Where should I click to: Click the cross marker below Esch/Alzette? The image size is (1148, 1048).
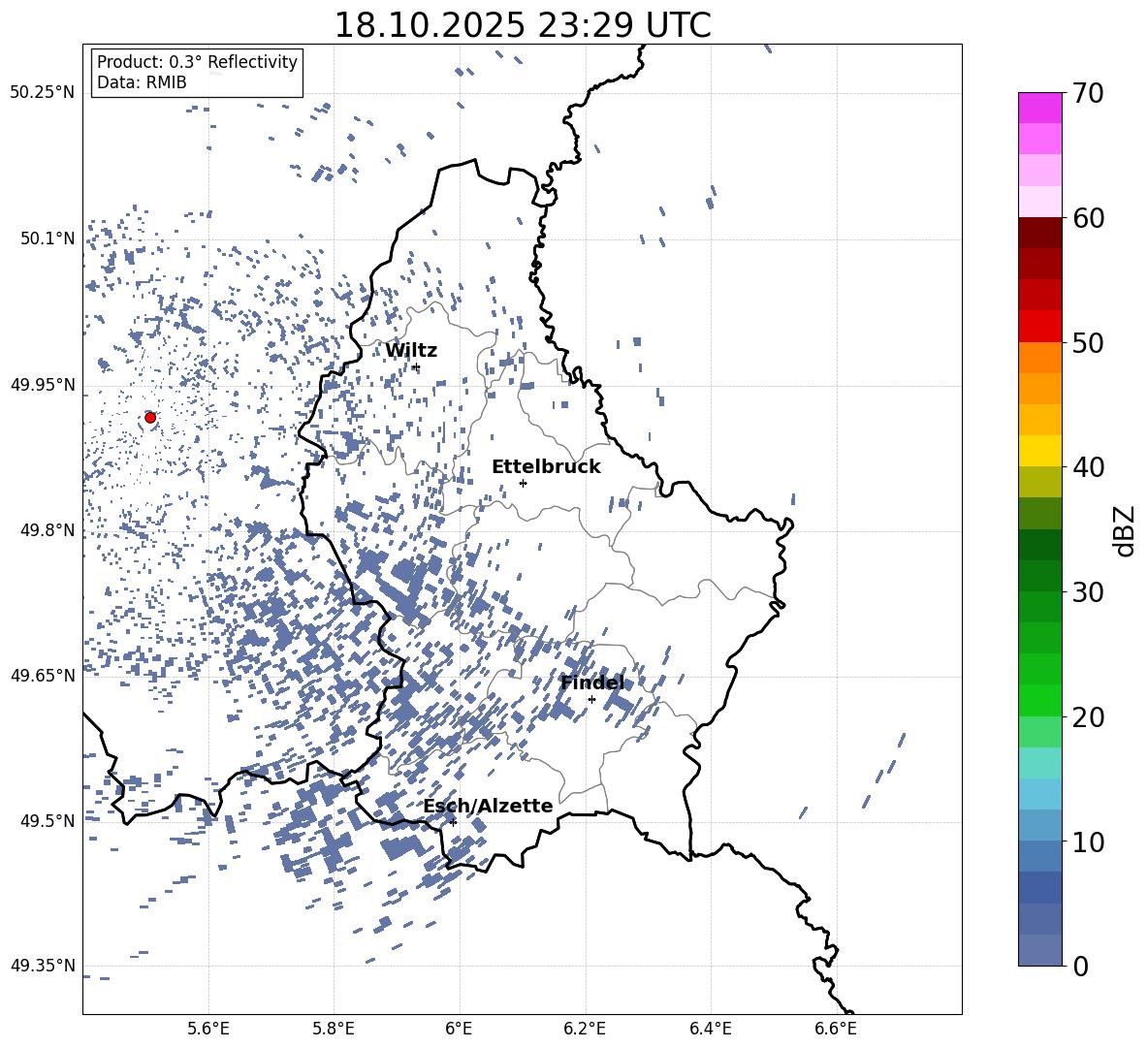tap(453, 822)
